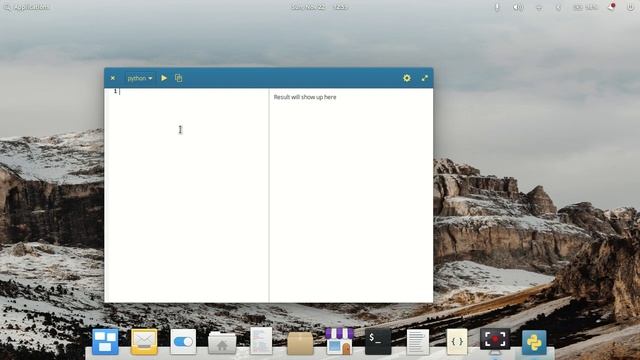Open the code document icon in dock
Image resolution: width=640 pixels, height=360 pixels.
(x=261, y=340)
